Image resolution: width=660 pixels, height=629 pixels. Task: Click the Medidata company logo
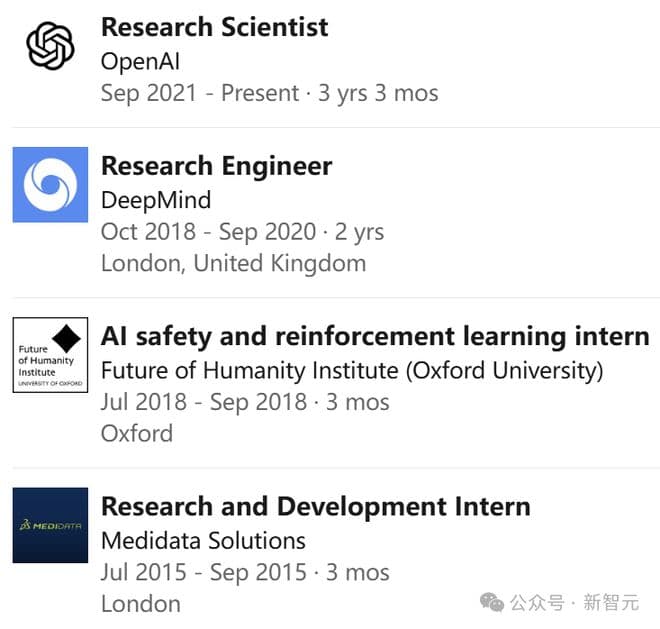click(50, 525)
